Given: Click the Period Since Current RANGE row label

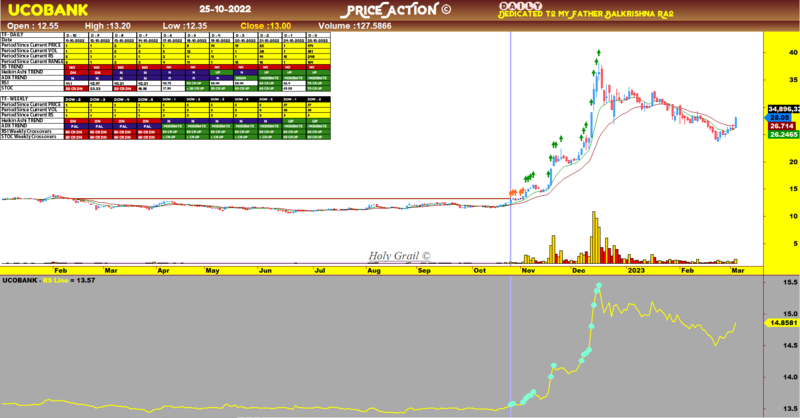Looking at the screenshot, I should [32, 61].
